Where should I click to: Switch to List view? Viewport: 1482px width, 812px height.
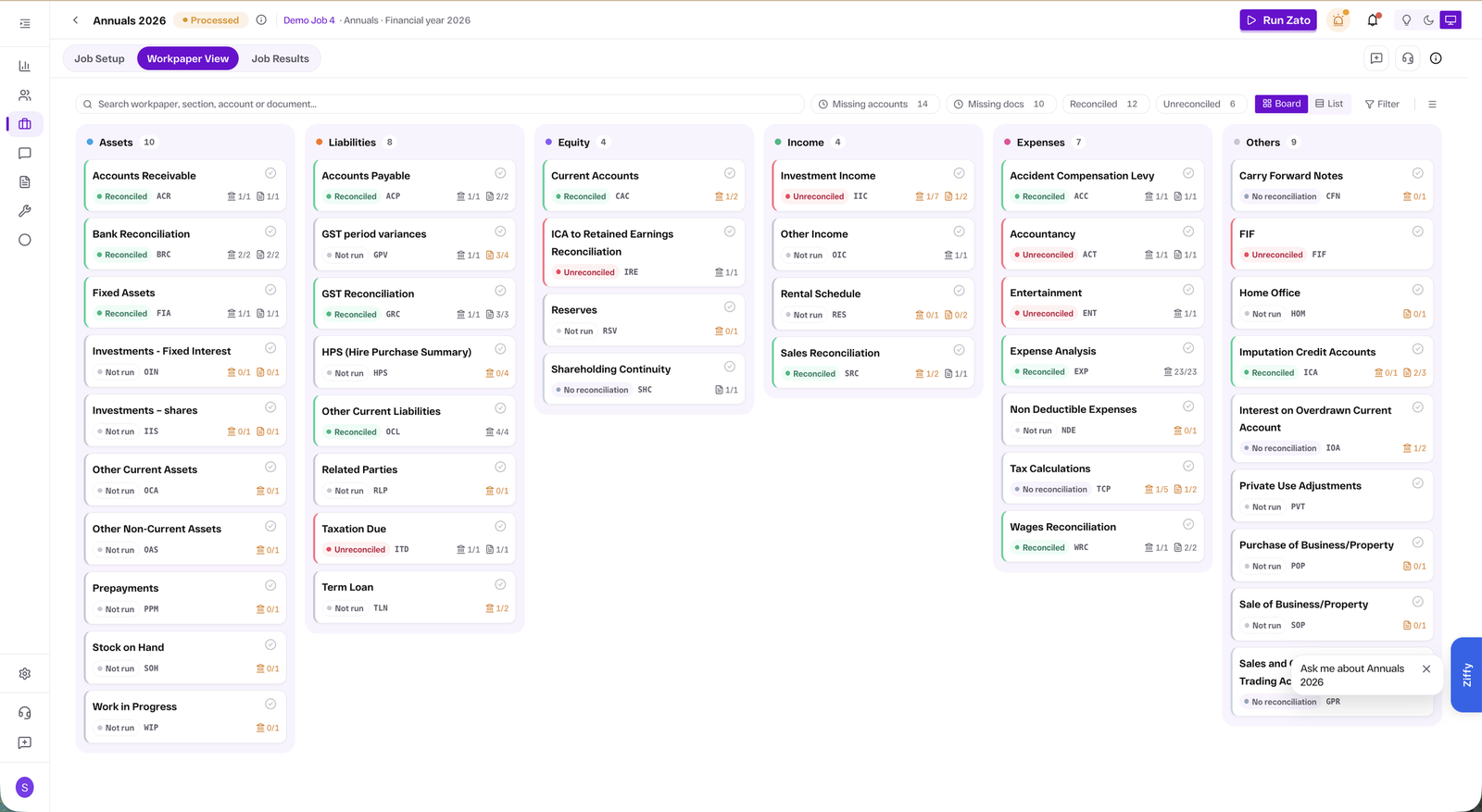1329,104
